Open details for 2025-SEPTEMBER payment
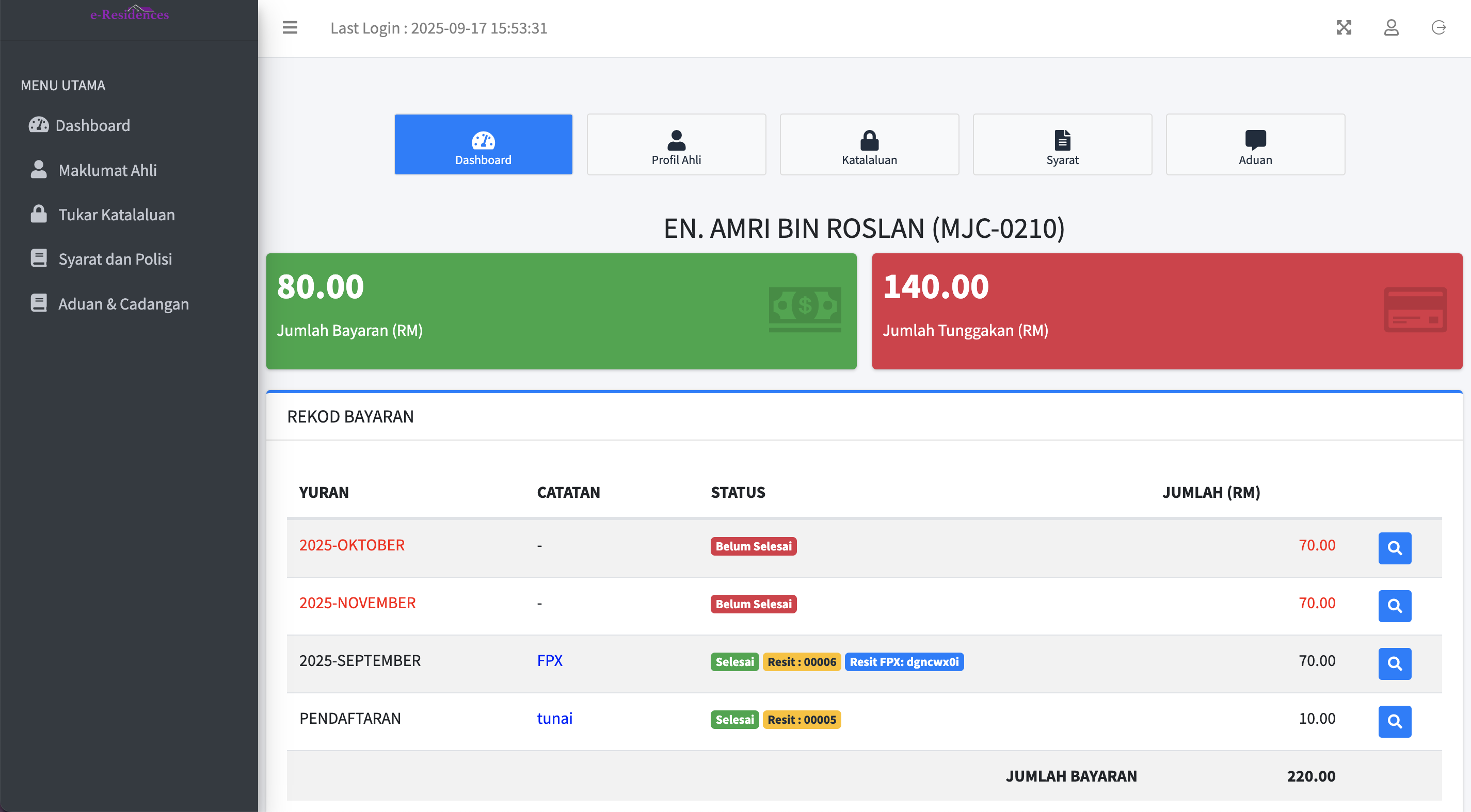Screen dimensions: 1471x812 [x=1394, y=663]
